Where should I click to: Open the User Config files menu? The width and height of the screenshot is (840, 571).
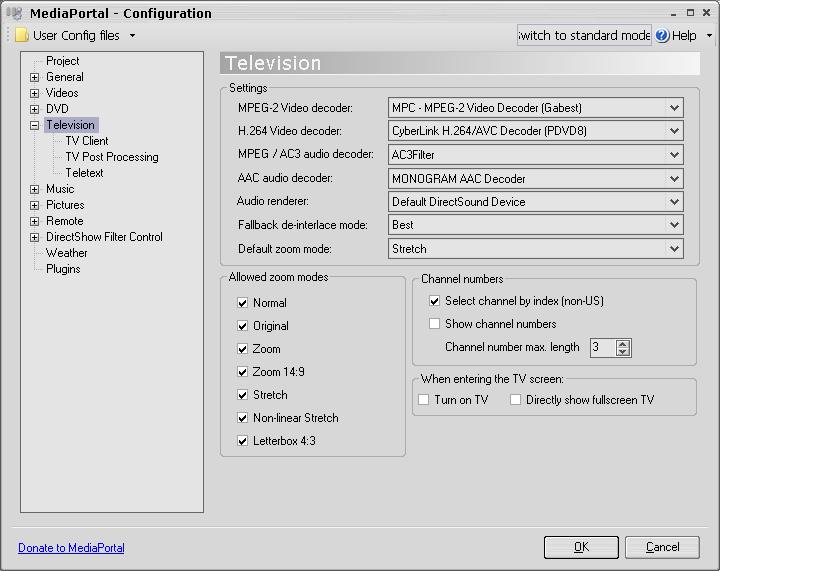click(76, 35)
